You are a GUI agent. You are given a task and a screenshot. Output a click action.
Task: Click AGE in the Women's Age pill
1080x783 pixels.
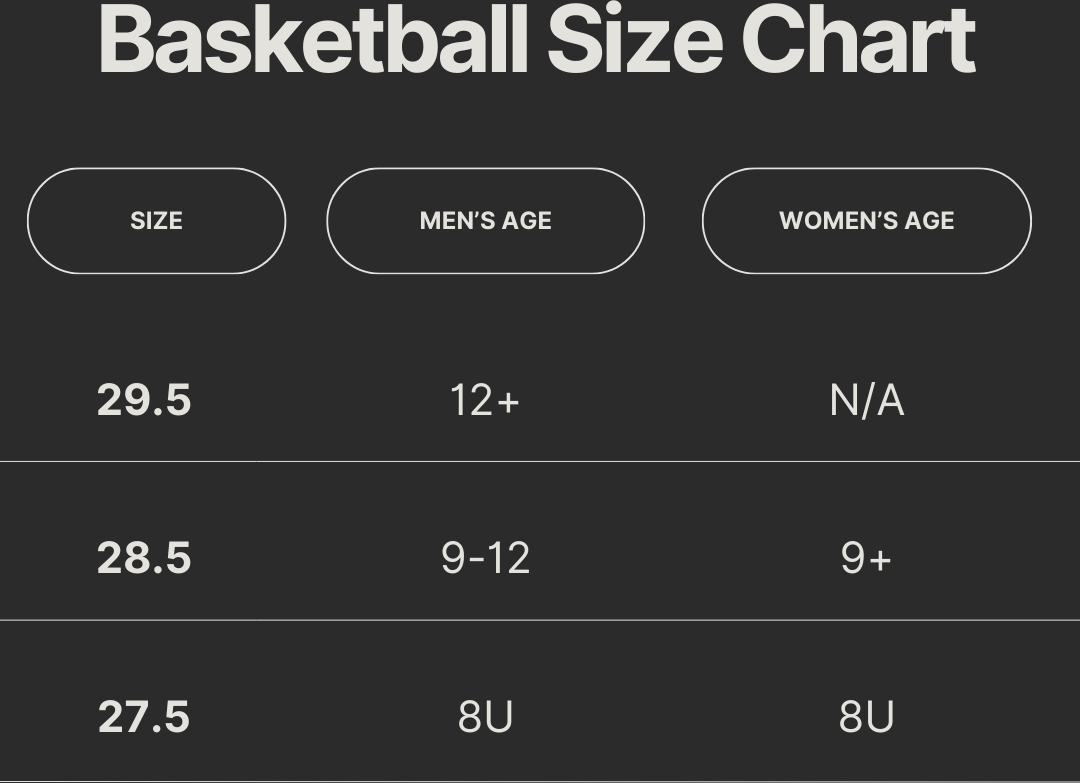[x=930, y=221]
